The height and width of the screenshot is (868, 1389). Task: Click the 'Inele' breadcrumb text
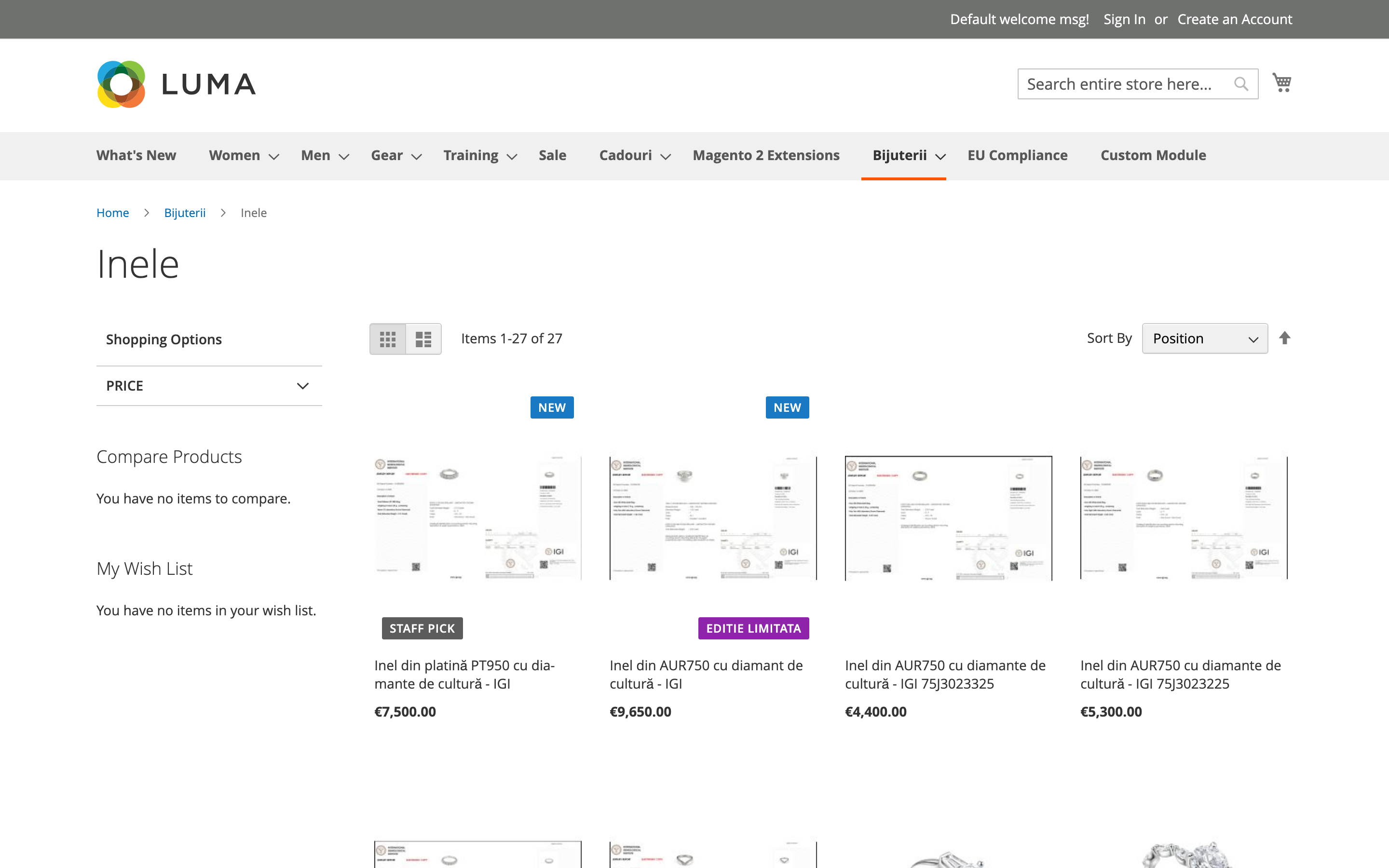[x=254, y=213]
